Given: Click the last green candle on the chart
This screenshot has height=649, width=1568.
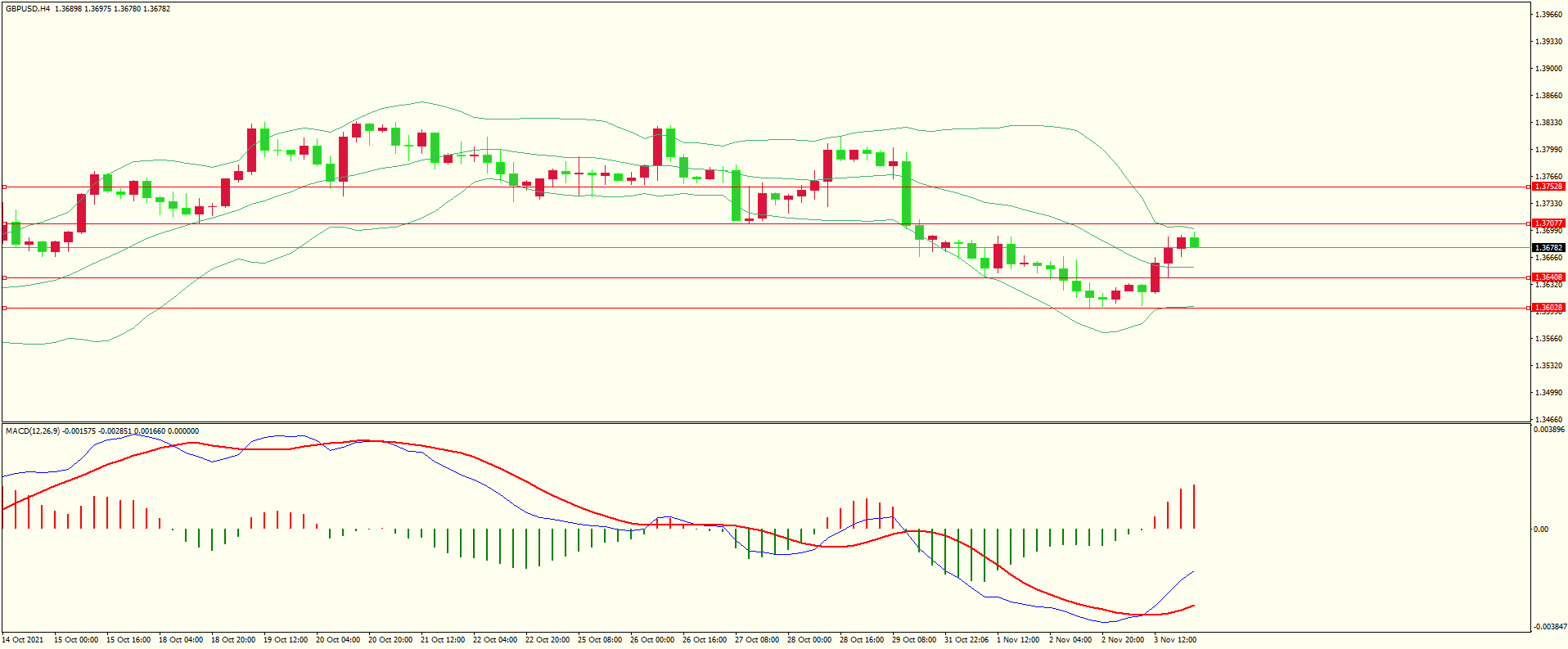Looking at the screenshot, I should pyautogui.click(x=1194, y=242).
